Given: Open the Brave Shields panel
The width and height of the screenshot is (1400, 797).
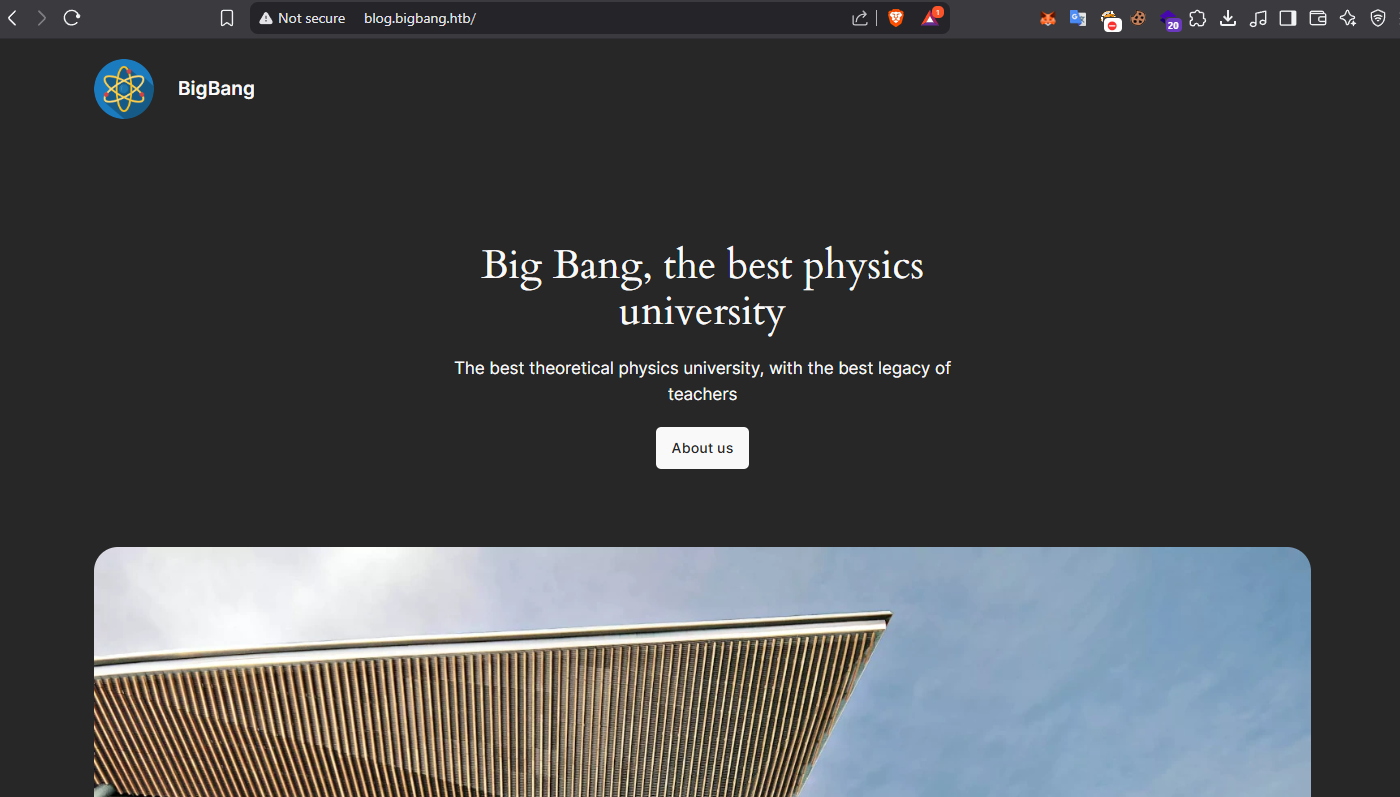Looking at the screenshot, I should tap(895, 17).
